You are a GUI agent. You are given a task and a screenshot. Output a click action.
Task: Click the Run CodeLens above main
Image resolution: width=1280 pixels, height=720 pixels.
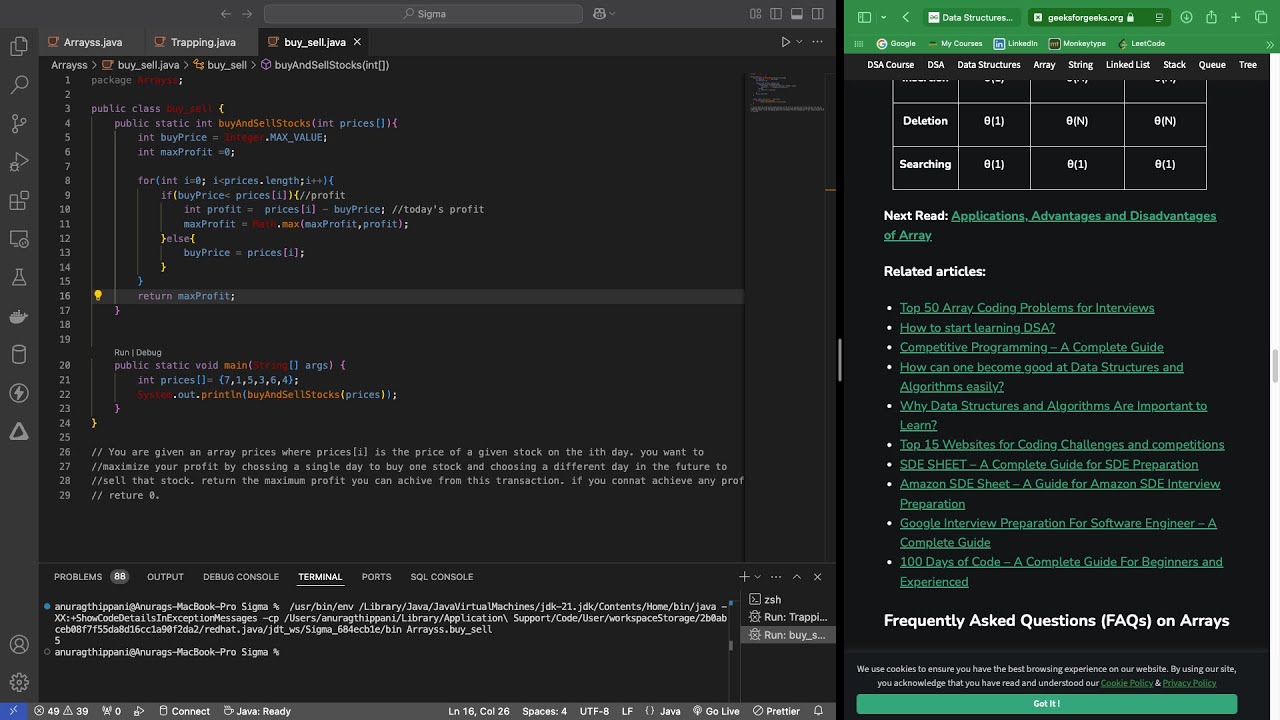click(x=122, y=353)
